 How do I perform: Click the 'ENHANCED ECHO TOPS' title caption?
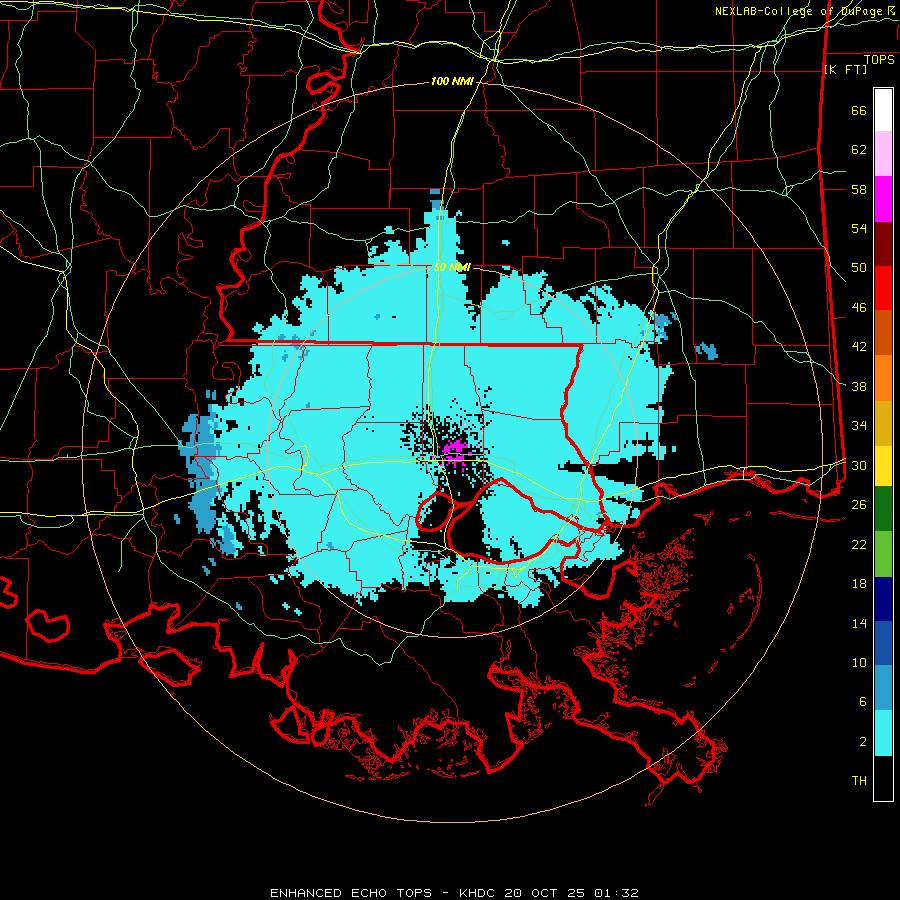tap(351, 893)
